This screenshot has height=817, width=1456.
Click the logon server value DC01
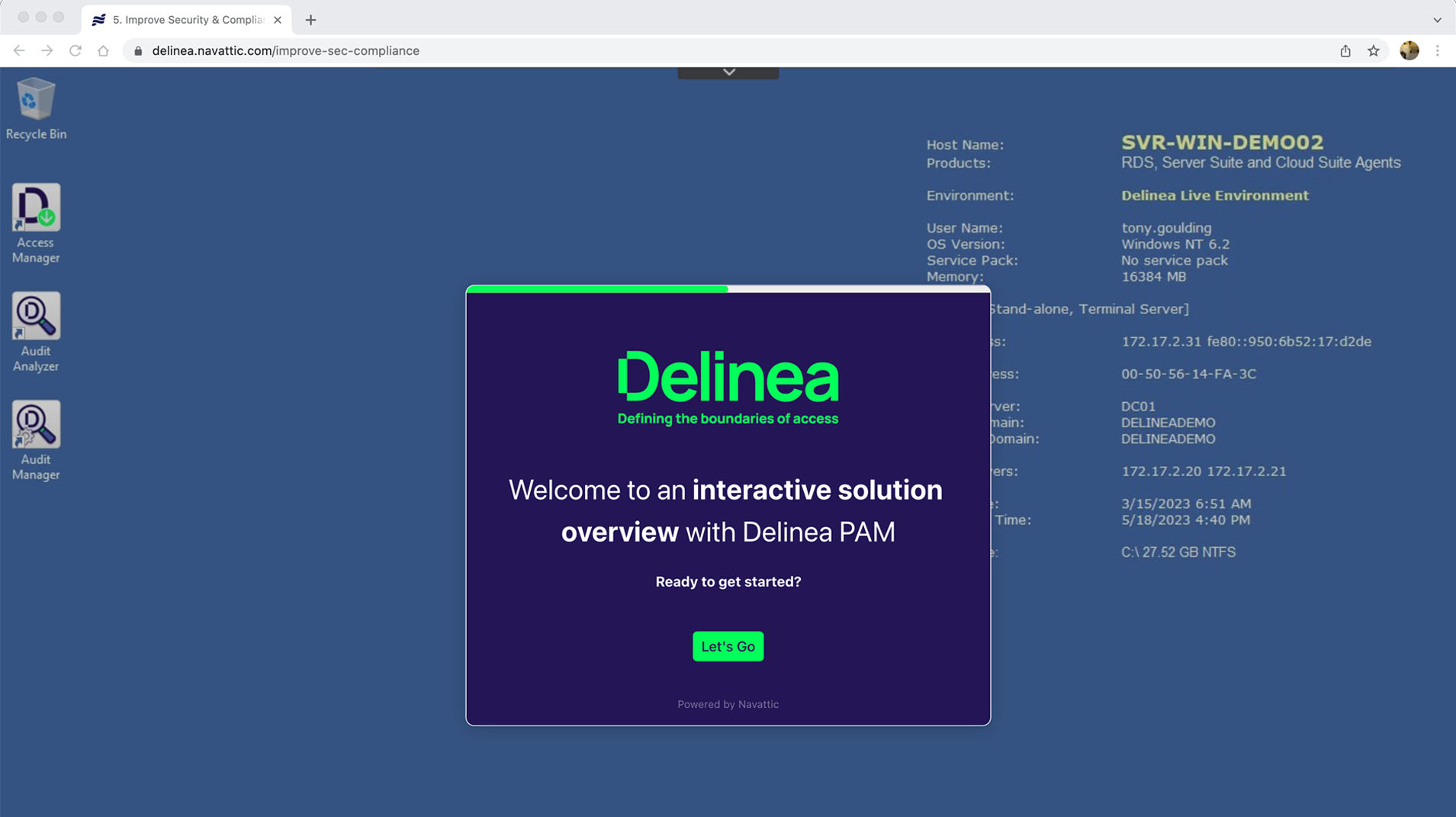click(1138, 407)
